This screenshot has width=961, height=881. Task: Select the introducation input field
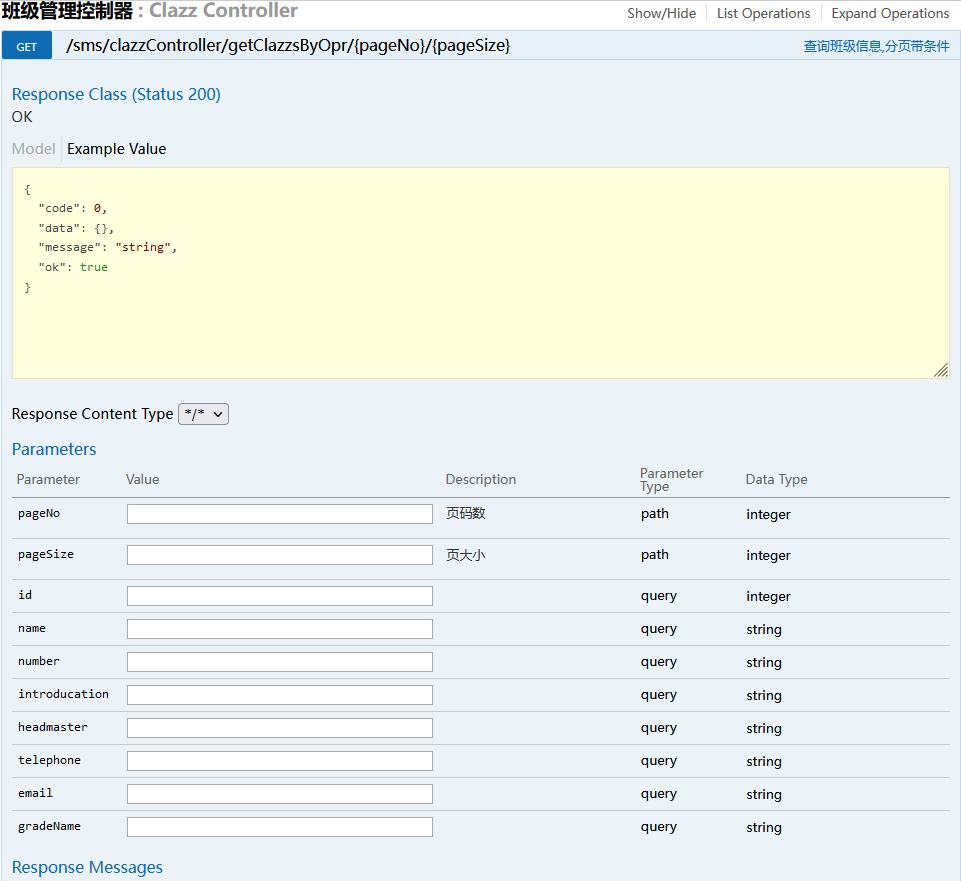[x=279, y=695]
